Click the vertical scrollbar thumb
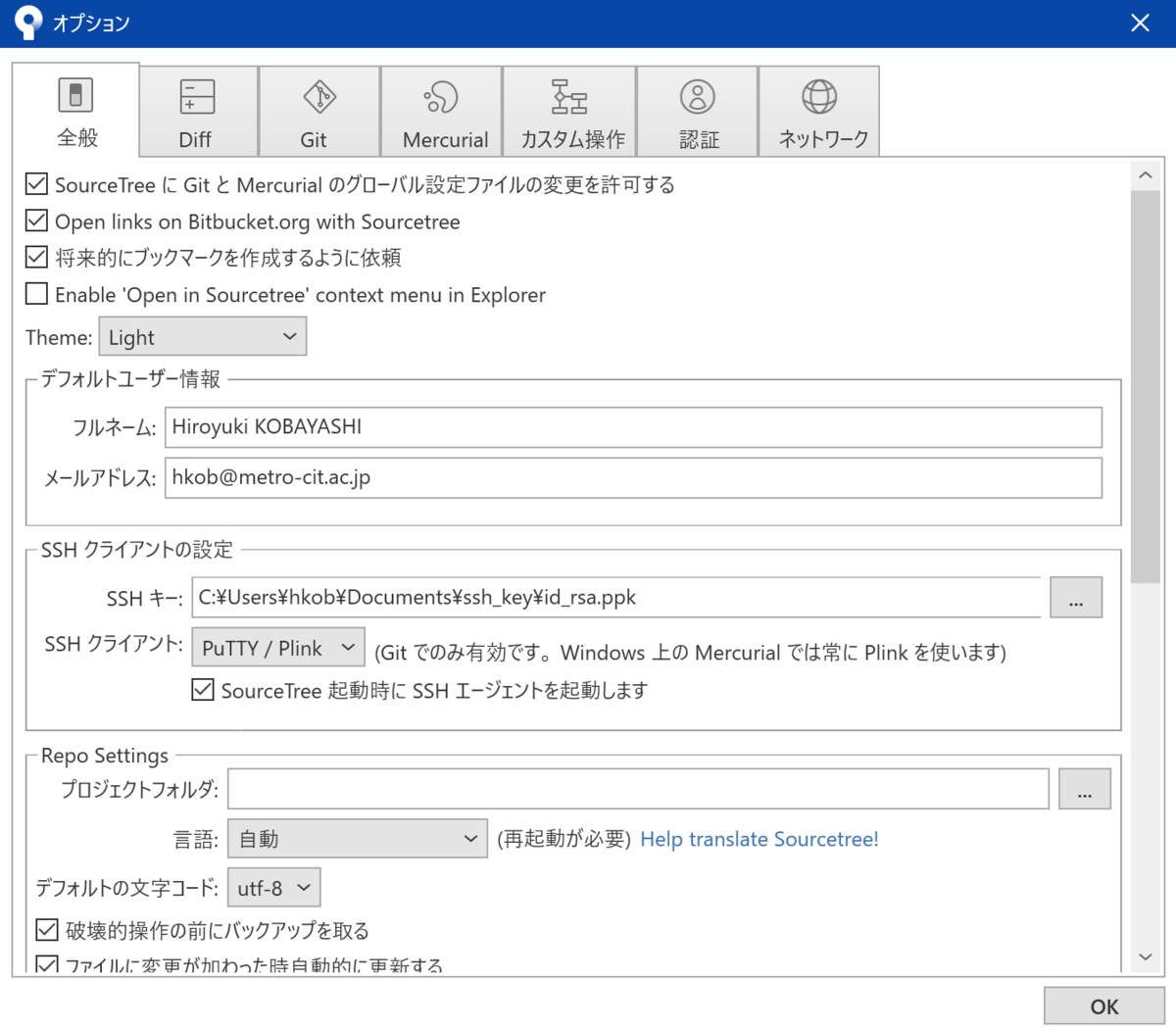 click(1145, 387)
